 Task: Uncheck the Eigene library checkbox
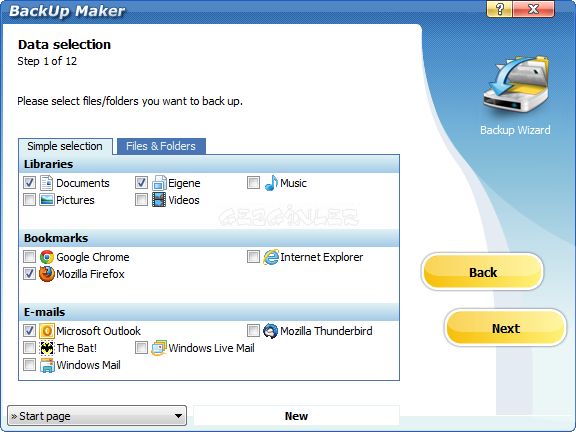(141, 183)
